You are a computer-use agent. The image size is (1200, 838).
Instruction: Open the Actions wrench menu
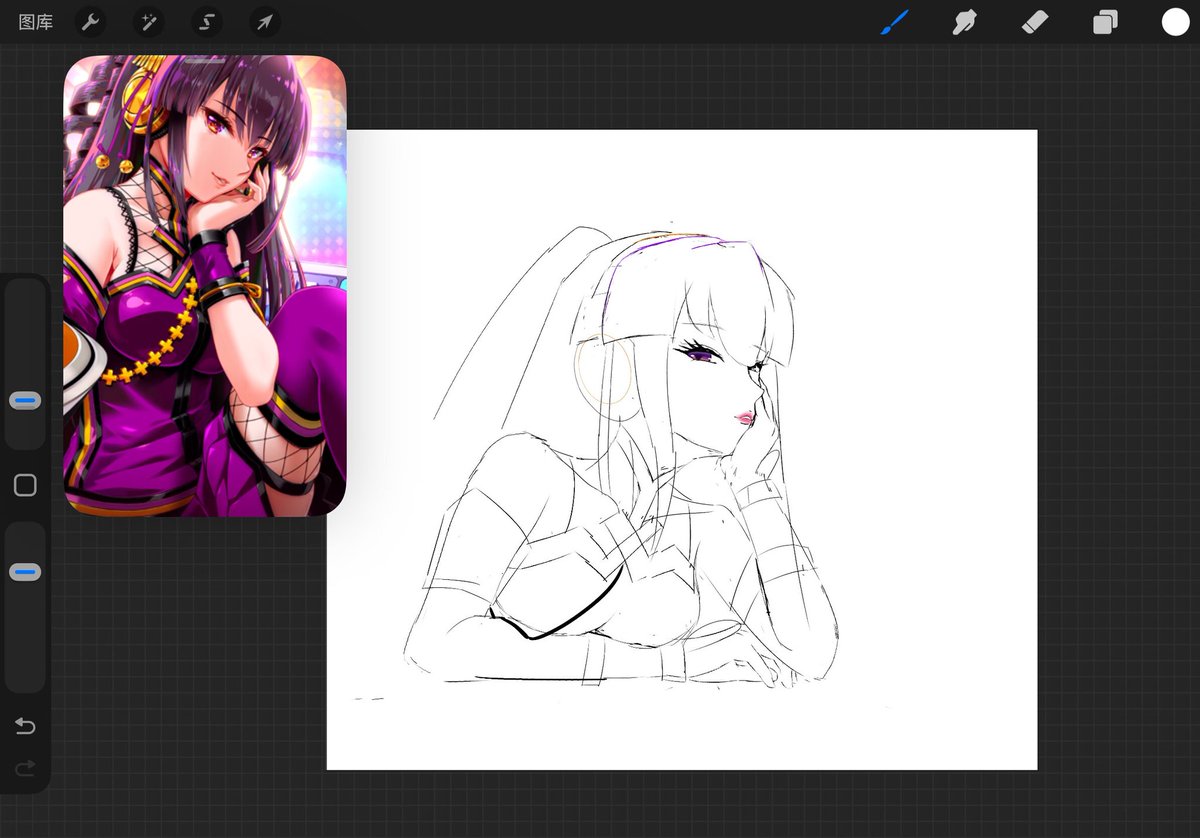tap(90, 22)
